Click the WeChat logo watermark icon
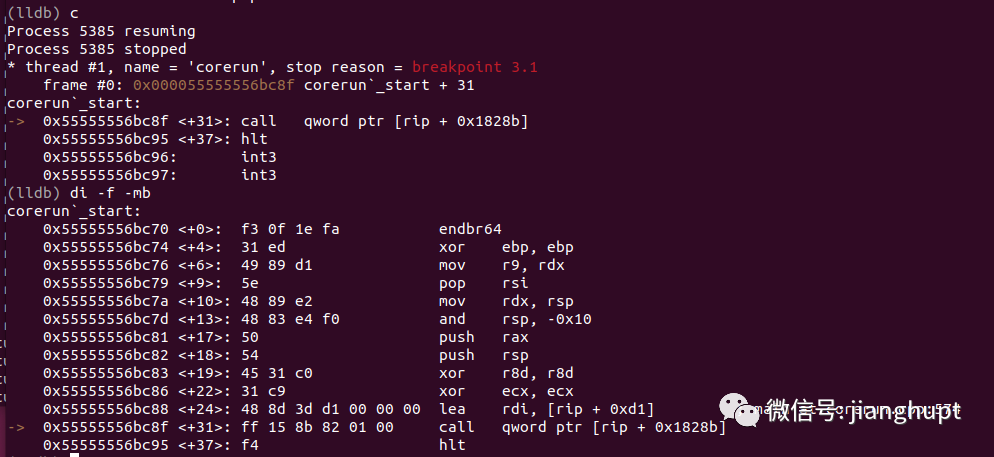Viewport: 994px width, 457px height. click(x=736, y=409)
